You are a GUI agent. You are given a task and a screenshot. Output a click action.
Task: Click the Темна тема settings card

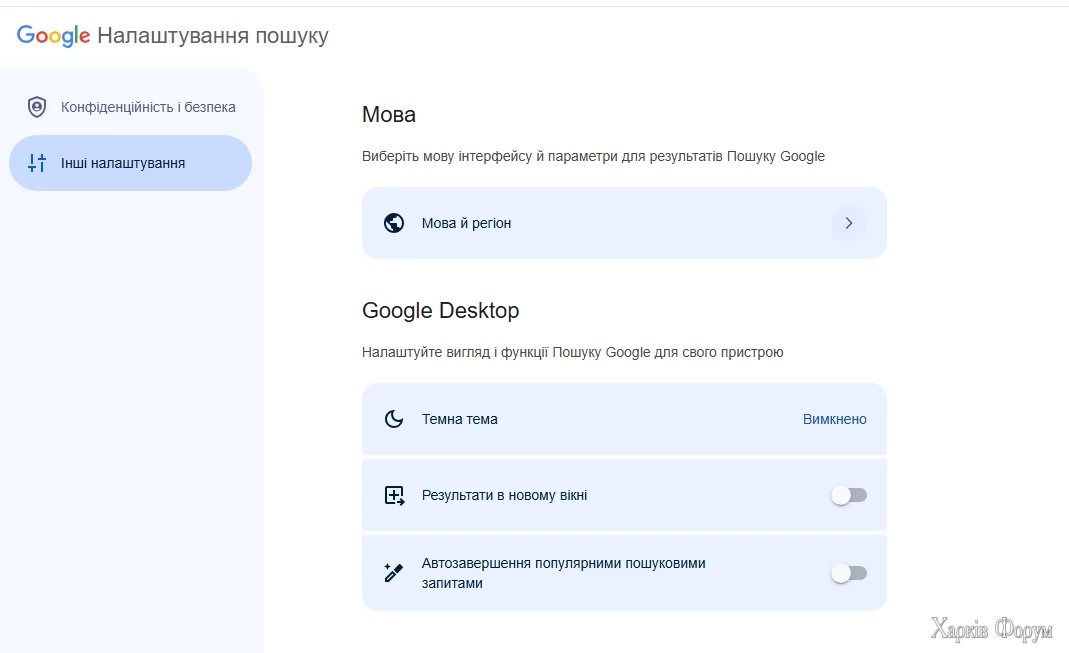click(x=623, y=419)
